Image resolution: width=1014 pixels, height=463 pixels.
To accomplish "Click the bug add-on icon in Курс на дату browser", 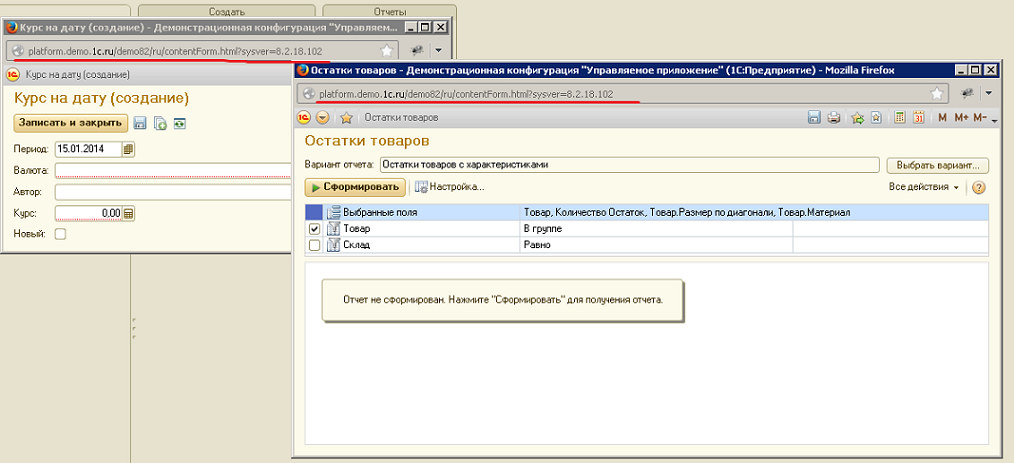I will pyautogui.click(x=417, y=50).
